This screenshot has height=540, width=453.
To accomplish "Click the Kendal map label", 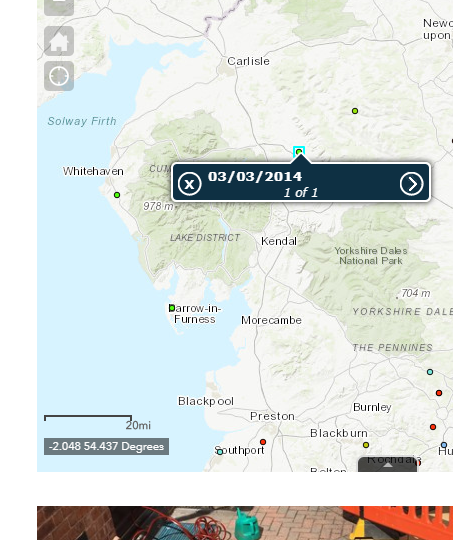I will (x=279, y=241).
